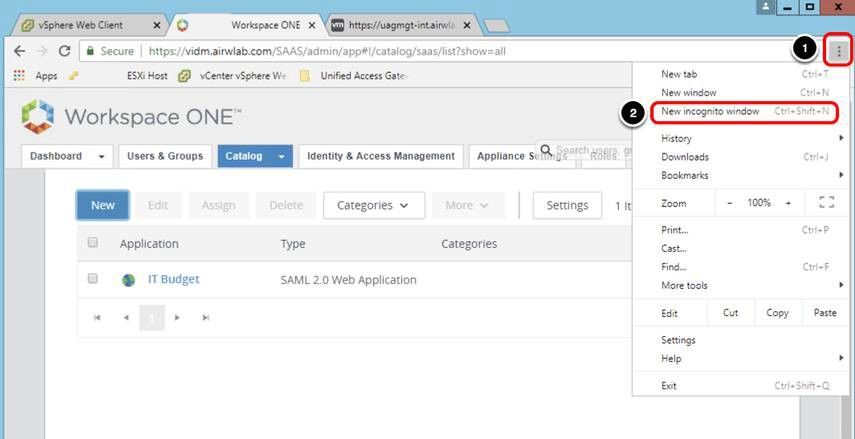Image resolution: width=855 pixels, height=439 pixels.
Task: Expand the Categories dropdown
Action: [373, 205]
